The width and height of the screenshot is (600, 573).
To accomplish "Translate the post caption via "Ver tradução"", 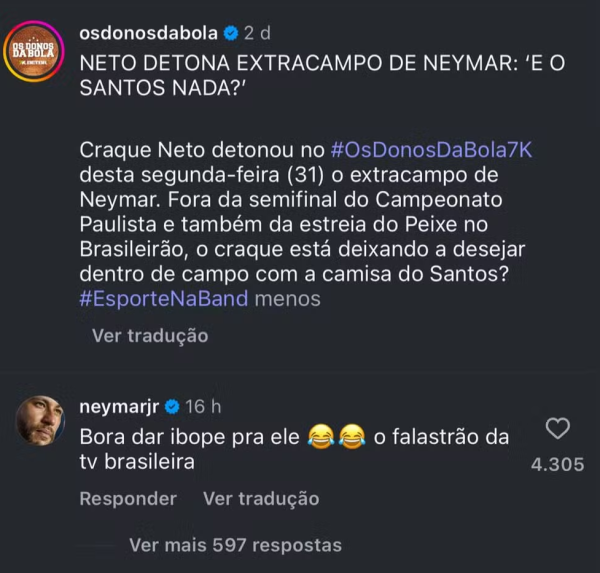I will pyautogui.click(x=150, y=336).
